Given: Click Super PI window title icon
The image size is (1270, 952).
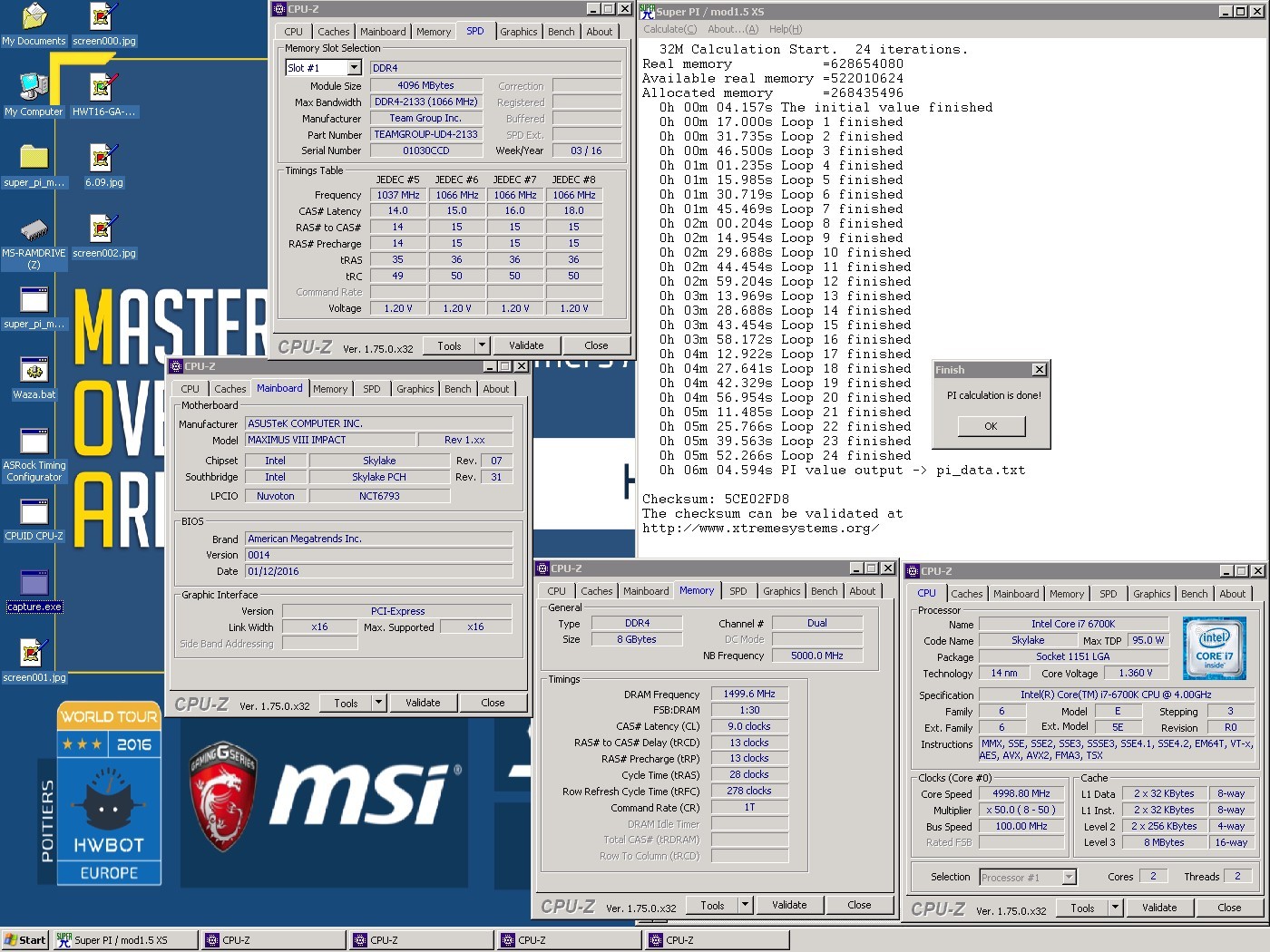Looking at the screenshot, I should [648, 12].
